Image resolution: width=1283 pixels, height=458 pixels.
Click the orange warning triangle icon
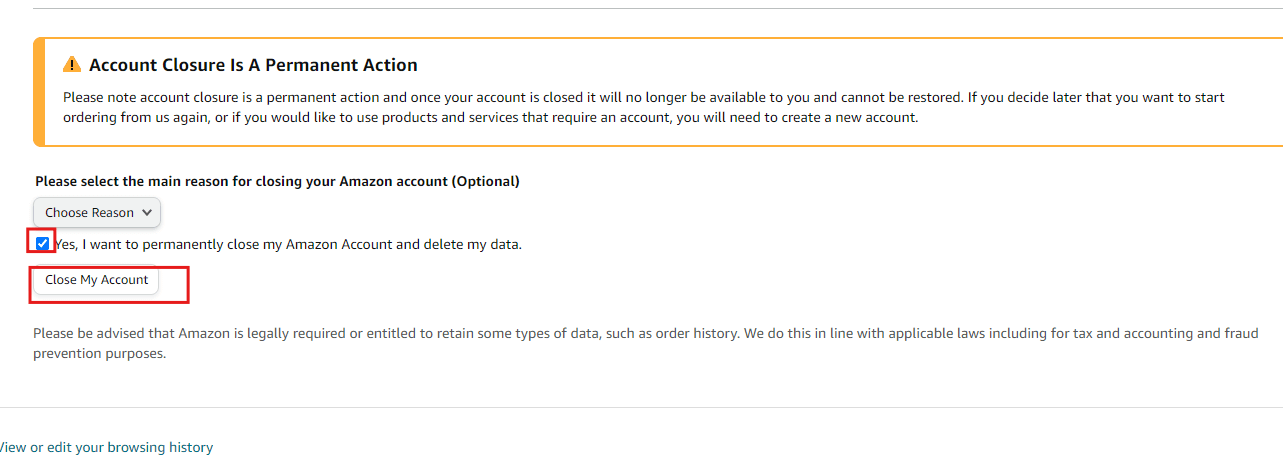tap(72, 65)
